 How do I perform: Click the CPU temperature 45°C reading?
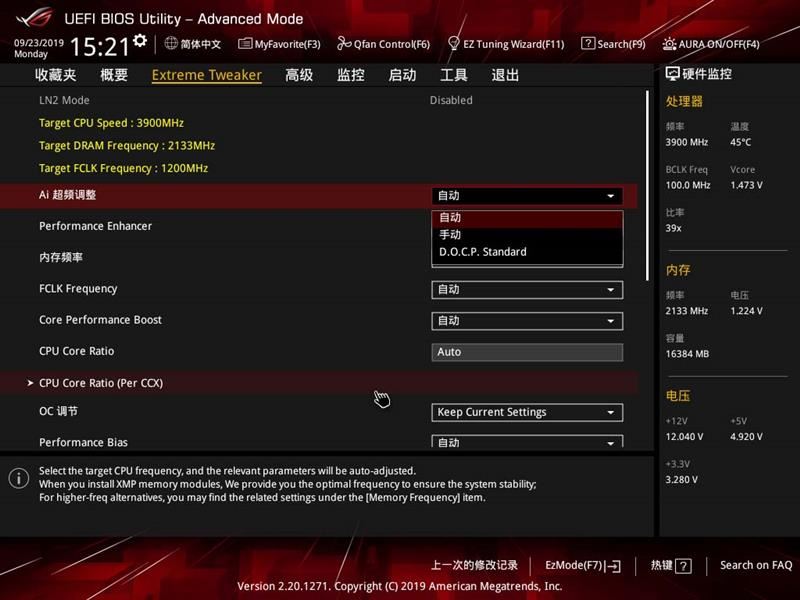(740, 142)
